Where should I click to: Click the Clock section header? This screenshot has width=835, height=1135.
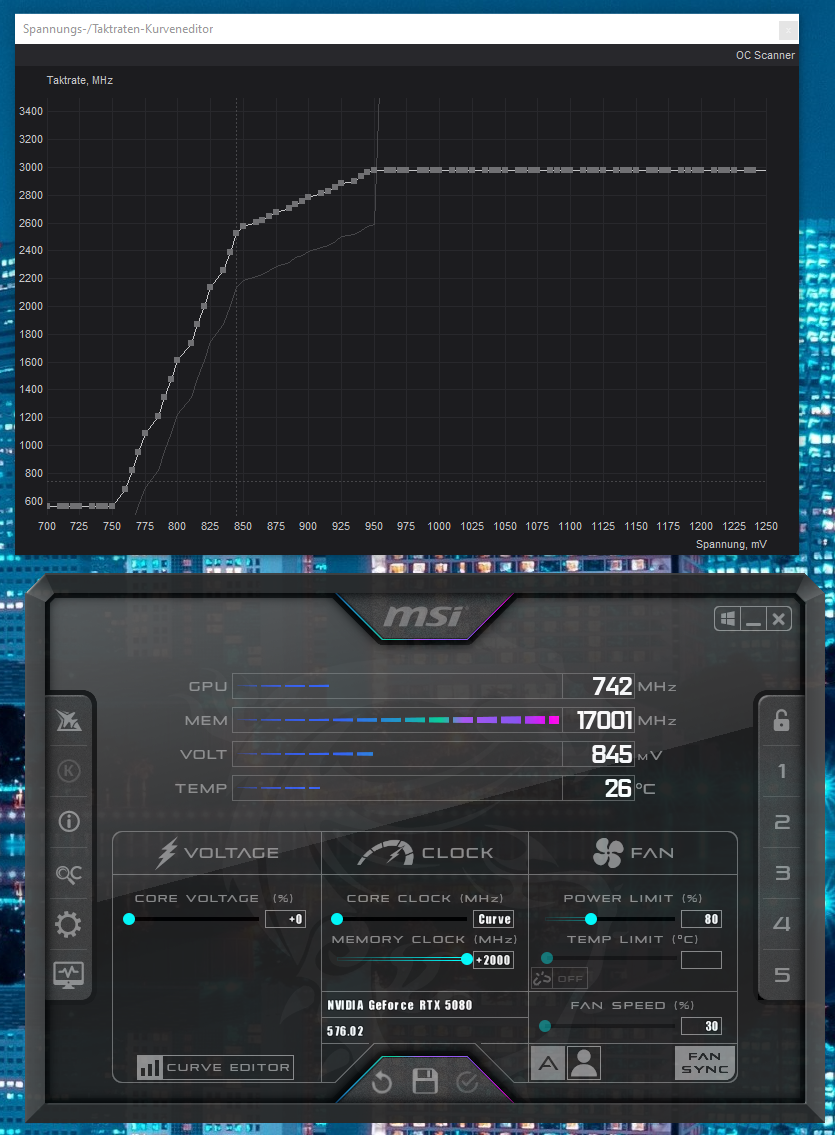(425, 853)
